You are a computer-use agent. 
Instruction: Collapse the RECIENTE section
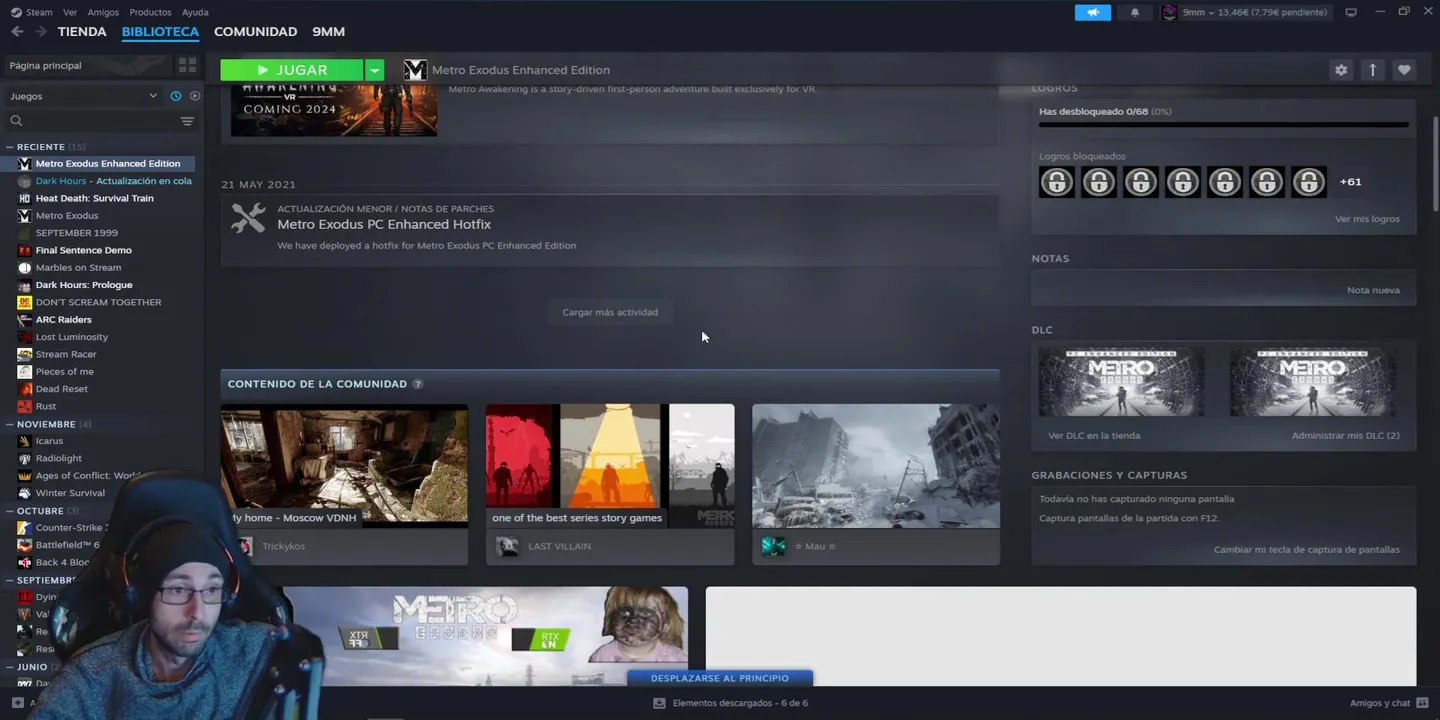coord(10,147)
